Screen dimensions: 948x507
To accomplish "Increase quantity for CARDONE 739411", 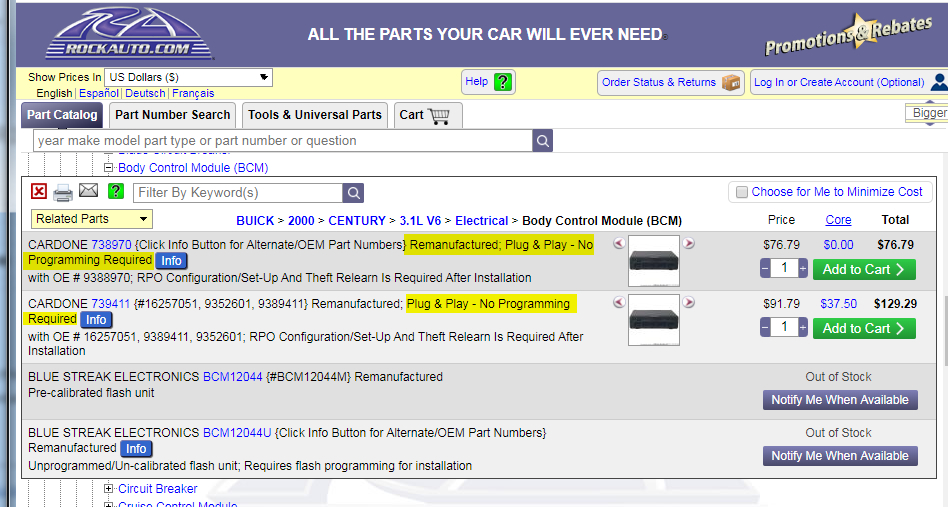I will [x=802, y=328].
